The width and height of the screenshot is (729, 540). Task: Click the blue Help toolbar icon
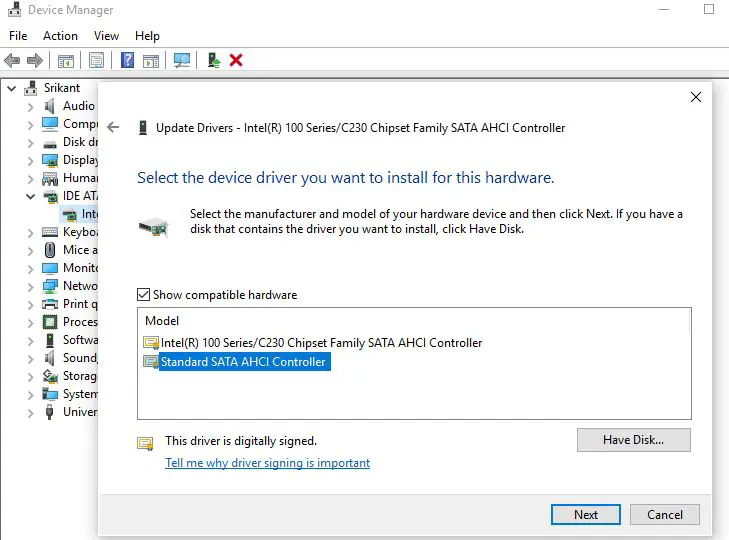(x=128, y=60)
